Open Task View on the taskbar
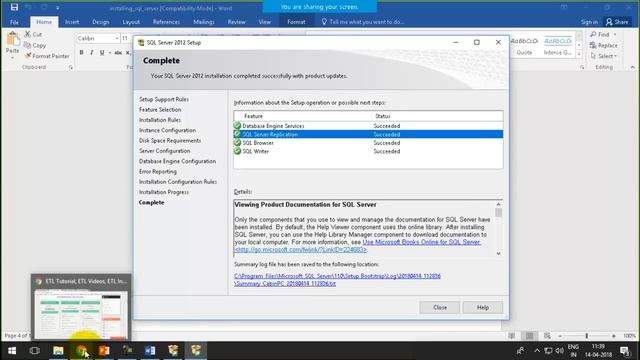Image resolution: width=640 pixels, height=360 pixels. pyautogui.click(x=35, y=351)
